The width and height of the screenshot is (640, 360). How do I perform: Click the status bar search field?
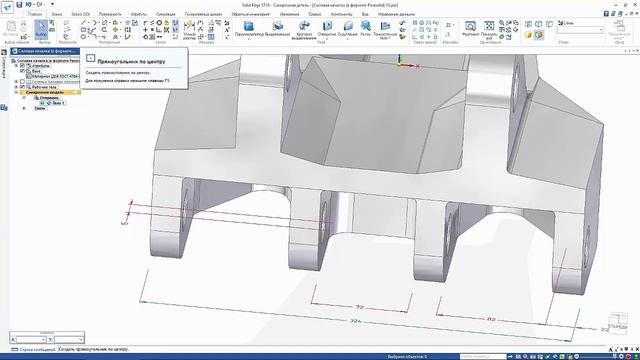pyautogui.click(x=483, y=356)
